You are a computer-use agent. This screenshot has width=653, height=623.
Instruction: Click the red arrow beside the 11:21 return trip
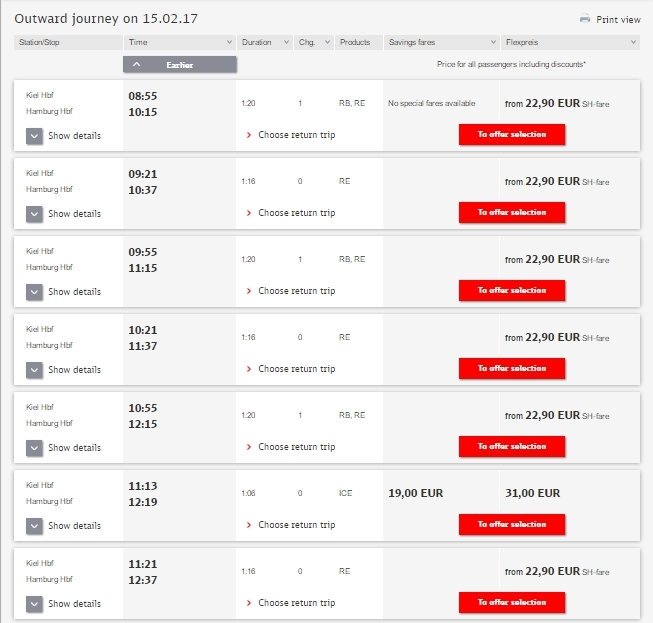pos(249,603)
